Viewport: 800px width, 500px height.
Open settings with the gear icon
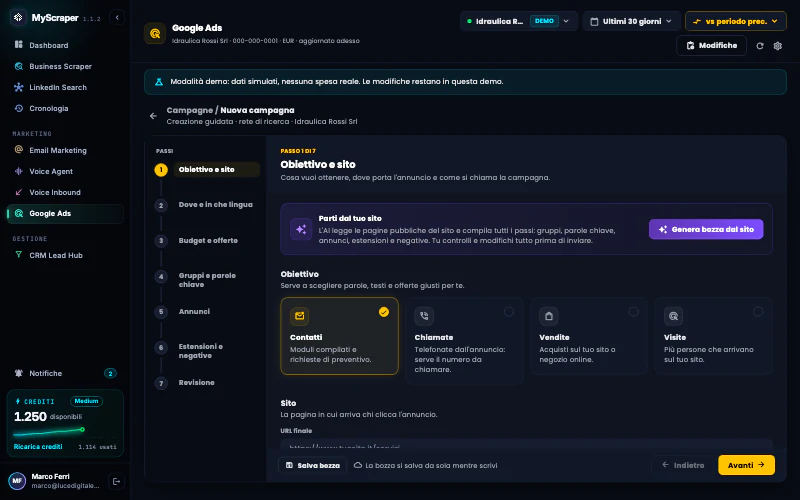(778, 46)
